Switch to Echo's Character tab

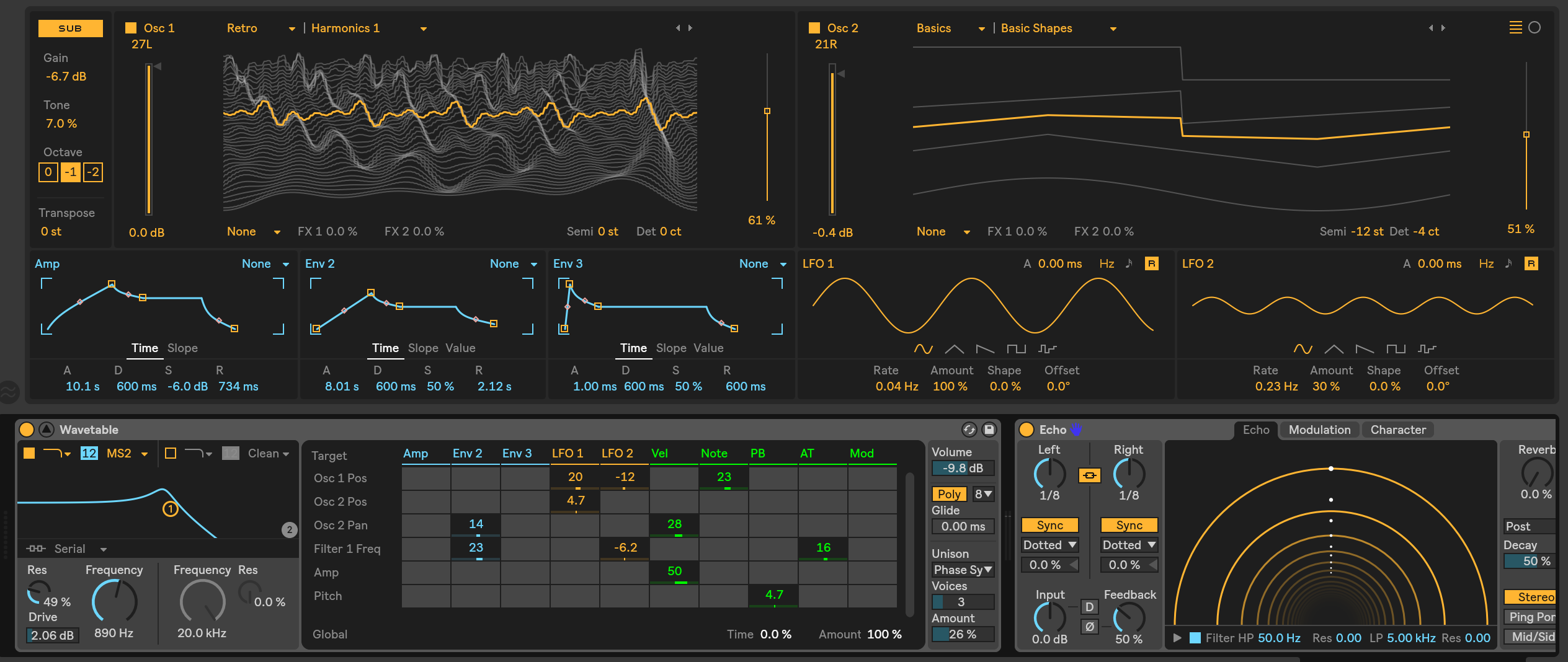click(1398, 430)
